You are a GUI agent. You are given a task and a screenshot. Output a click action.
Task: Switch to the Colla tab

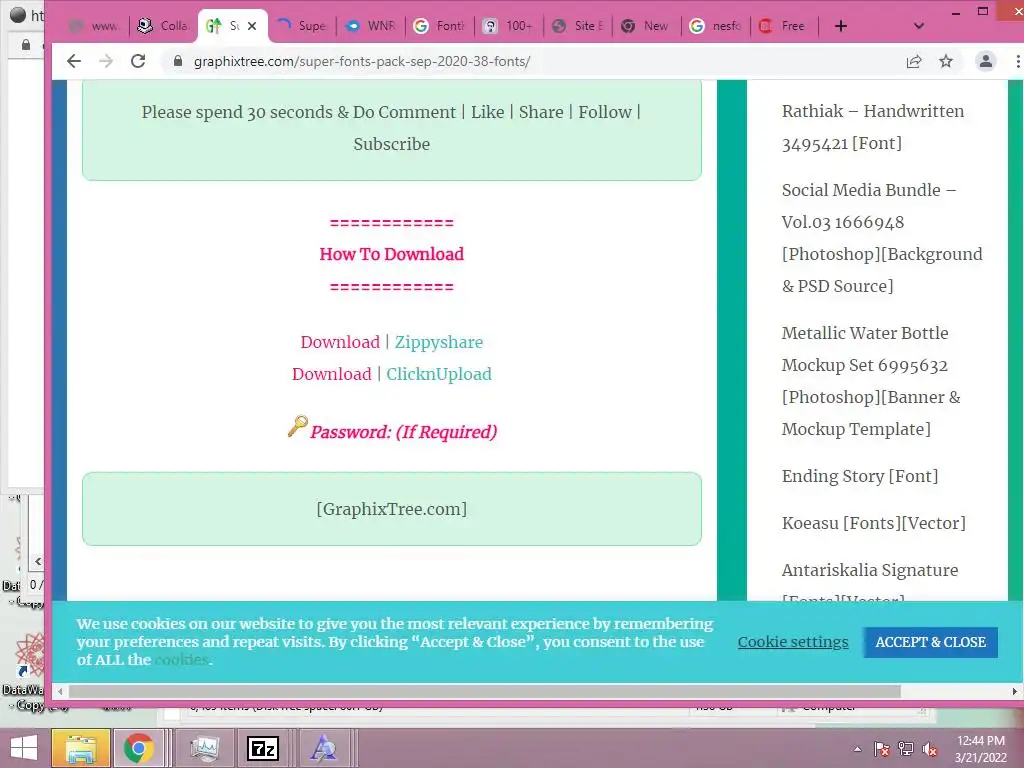click(x=164, y=26)
